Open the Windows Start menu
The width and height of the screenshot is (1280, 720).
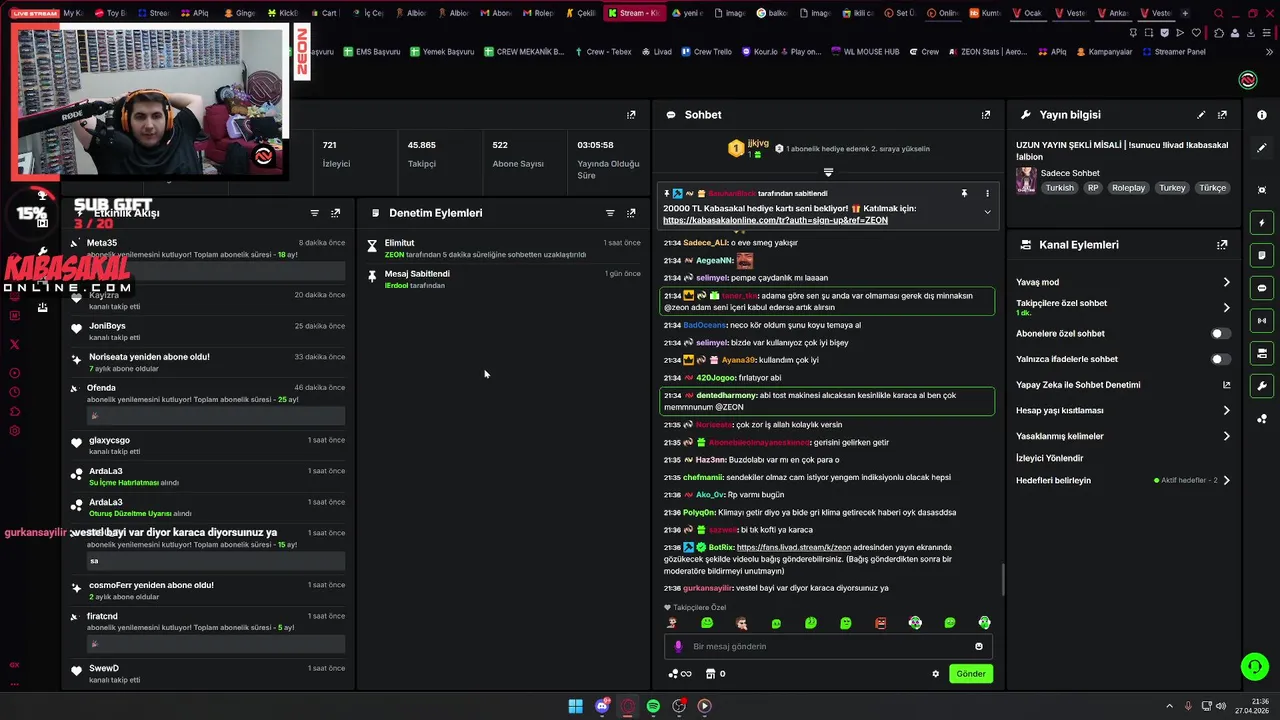576,706
